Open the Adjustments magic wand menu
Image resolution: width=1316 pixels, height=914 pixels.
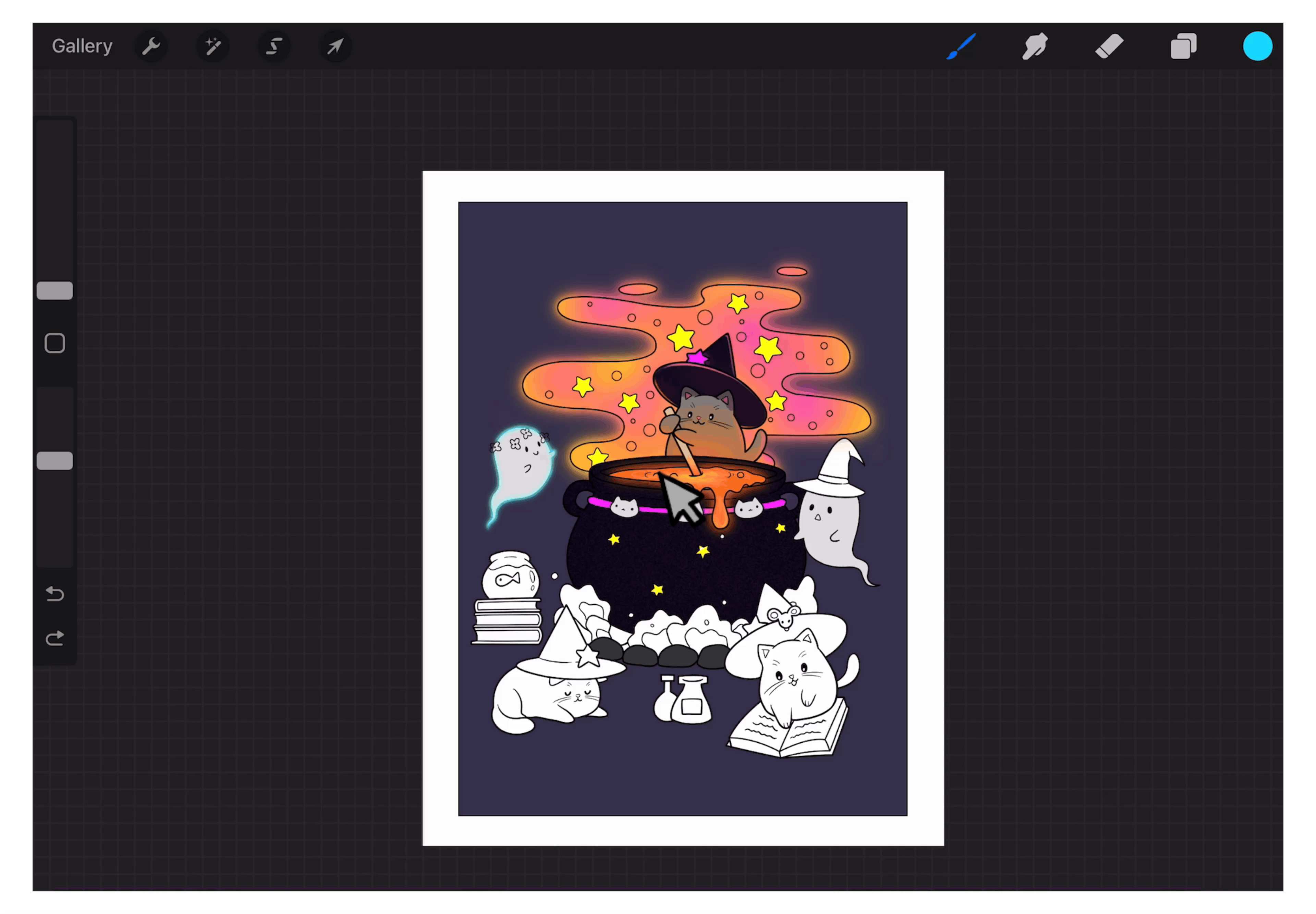coord(212,46)
